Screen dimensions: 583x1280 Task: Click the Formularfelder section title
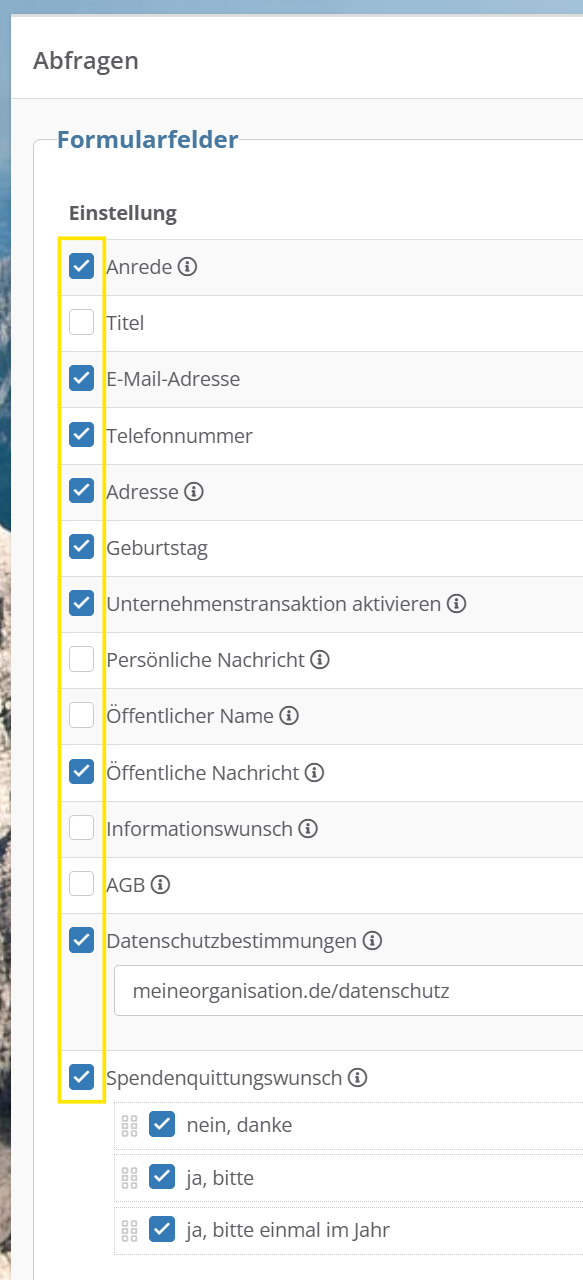[x=148, y=139]
